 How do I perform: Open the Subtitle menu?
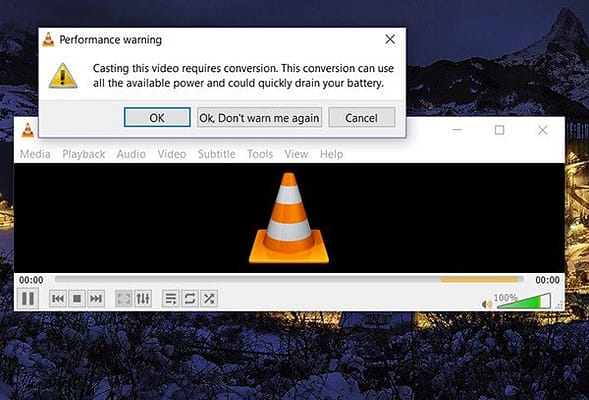tap(217, 154)
